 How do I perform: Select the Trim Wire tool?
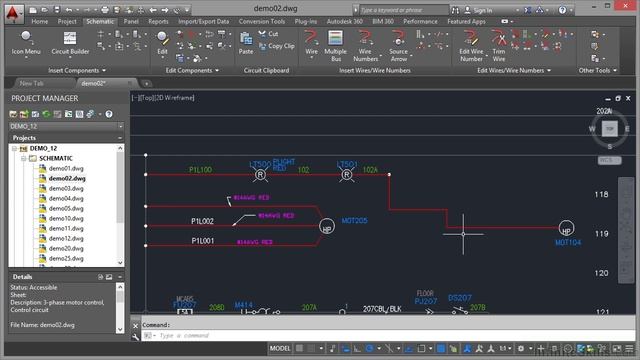pos(499,46)
